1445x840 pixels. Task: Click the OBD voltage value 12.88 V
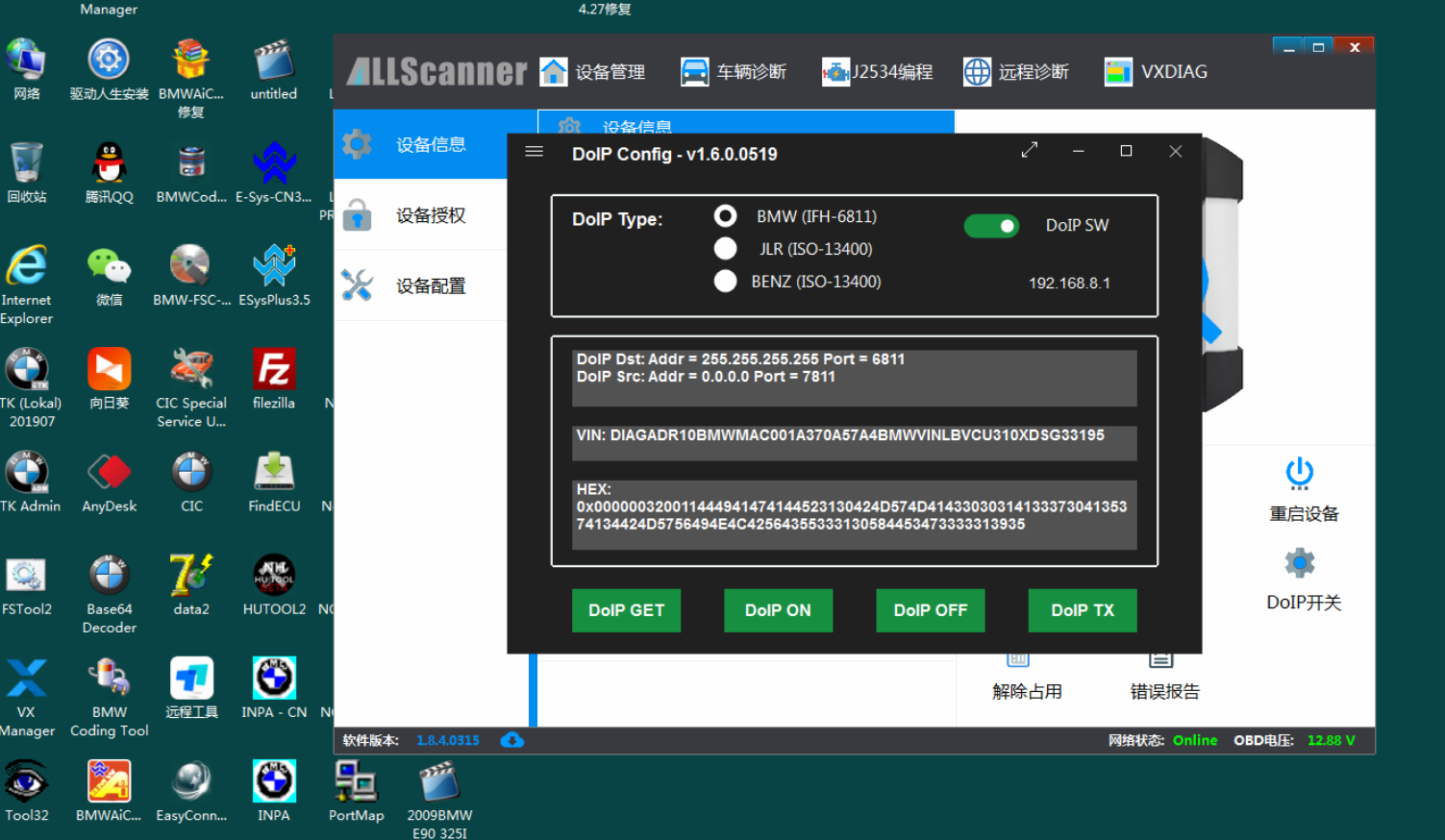[x=1331, y=740]
